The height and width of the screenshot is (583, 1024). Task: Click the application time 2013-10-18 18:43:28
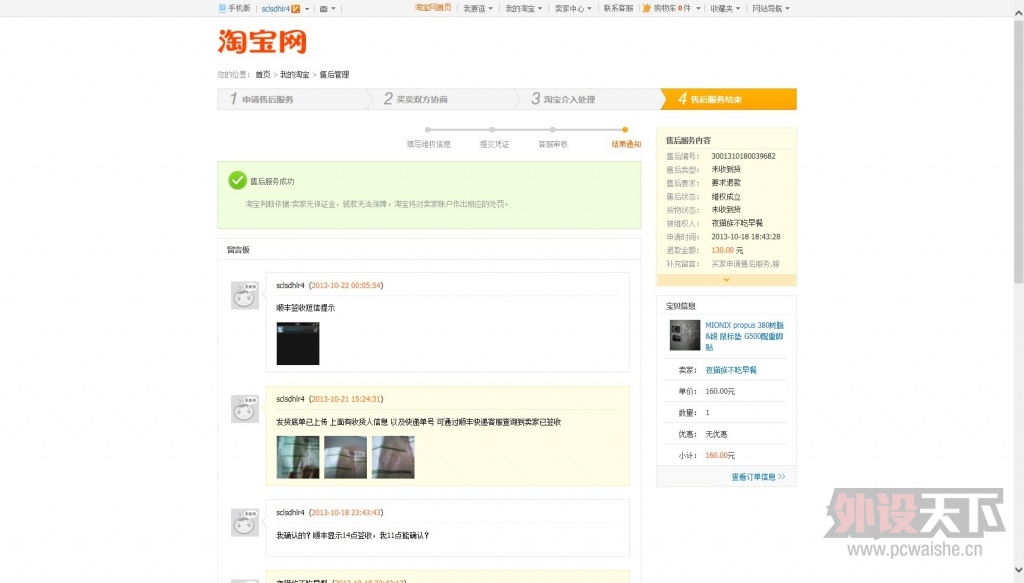tap(746, 236)
